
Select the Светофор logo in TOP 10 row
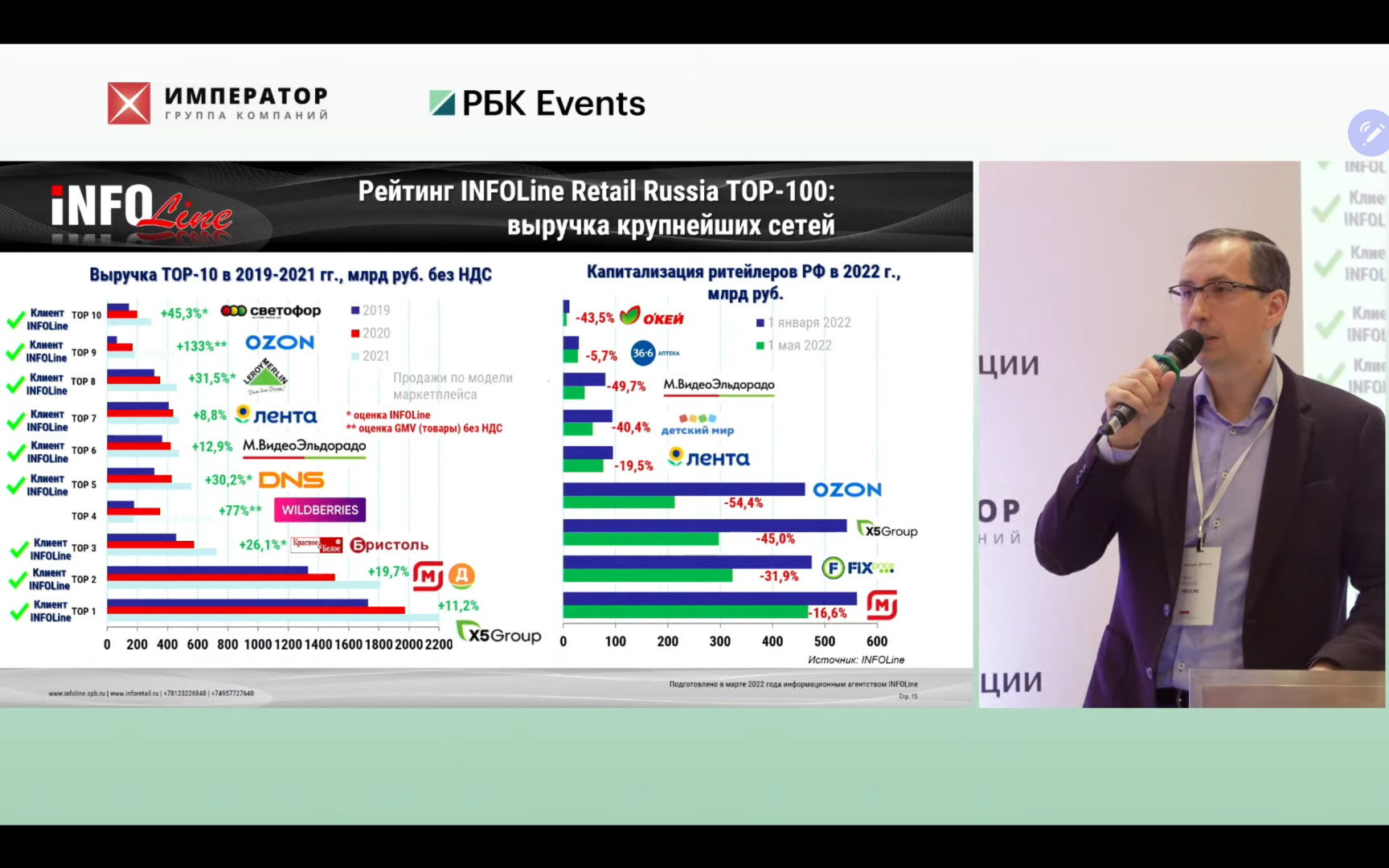tap(271, 311)
